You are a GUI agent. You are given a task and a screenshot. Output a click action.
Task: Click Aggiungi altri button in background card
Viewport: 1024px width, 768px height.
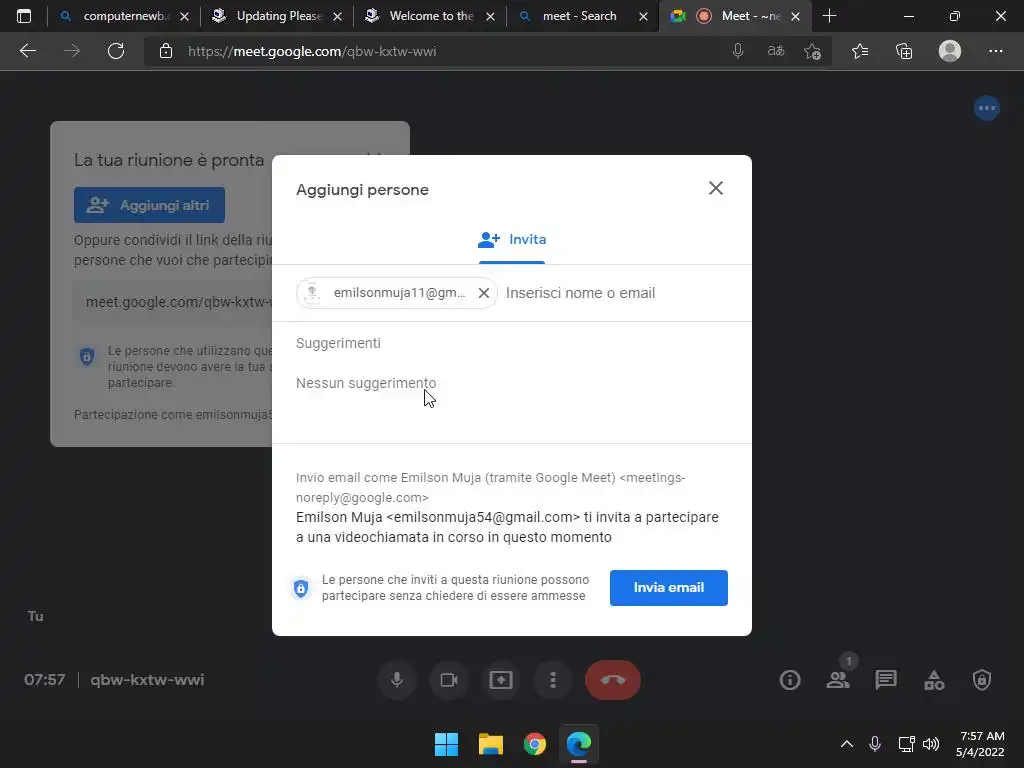150,205
